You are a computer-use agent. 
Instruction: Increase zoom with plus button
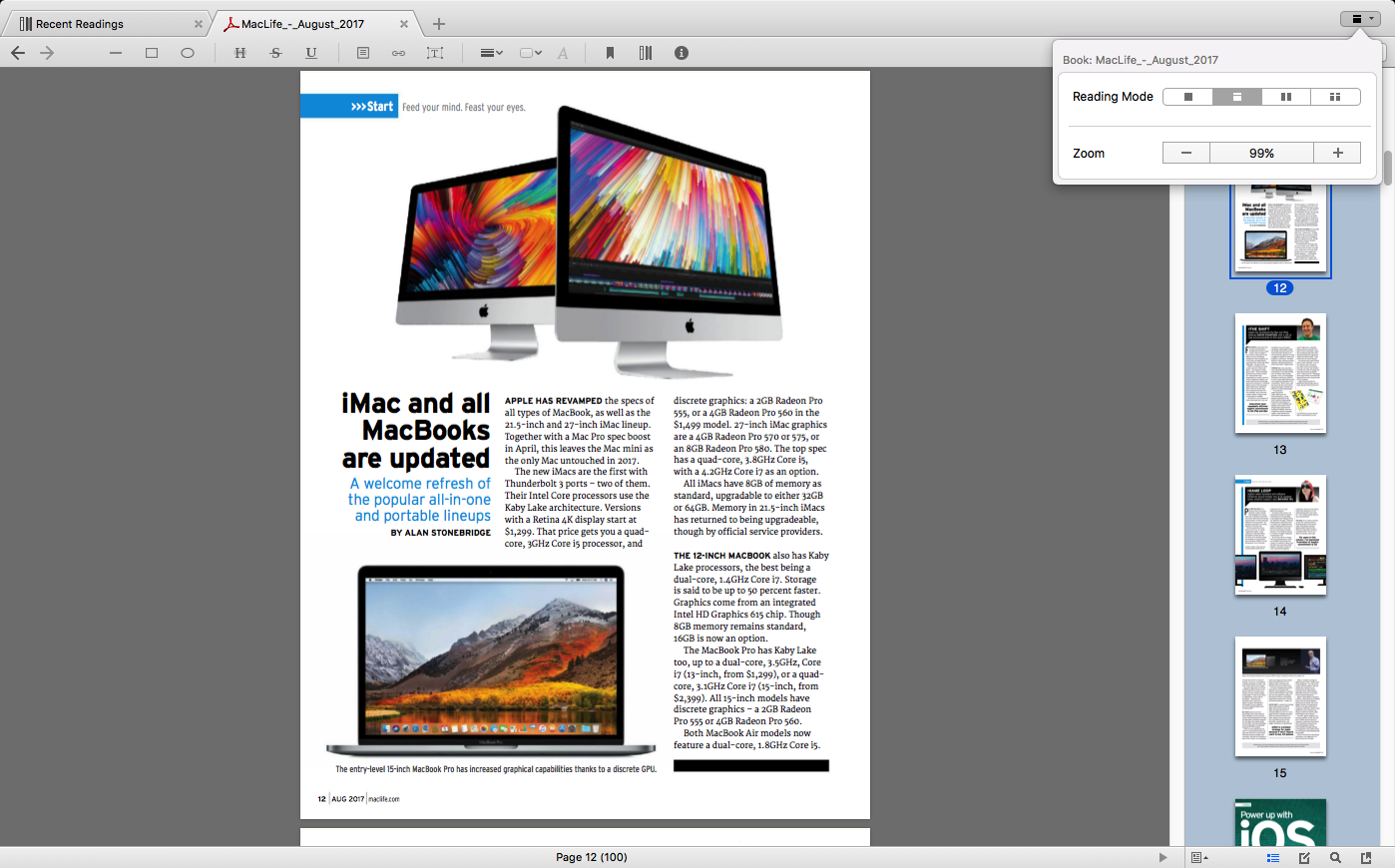coord(1338,153)
